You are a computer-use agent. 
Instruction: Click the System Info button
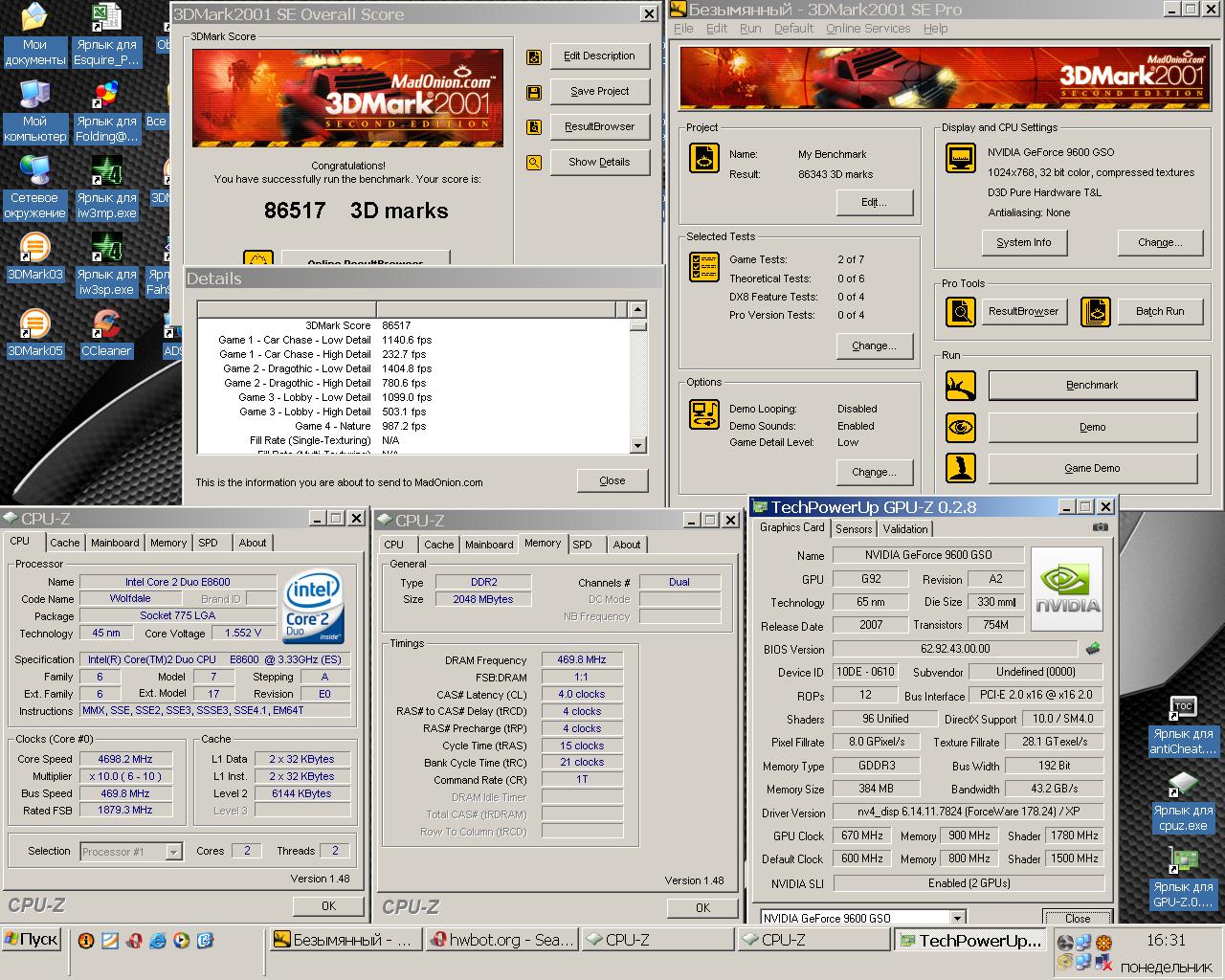(1024, 243)
